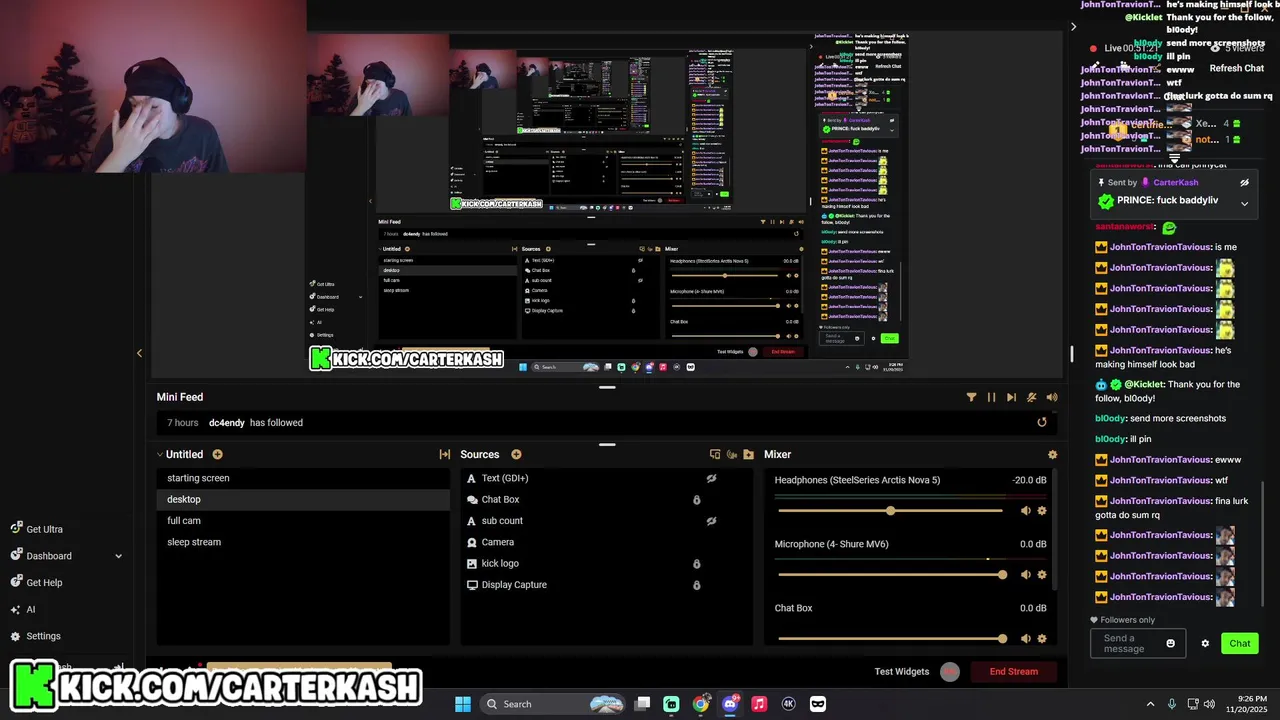Adjust the Chat Box volume slider

[x=890, y=638]
